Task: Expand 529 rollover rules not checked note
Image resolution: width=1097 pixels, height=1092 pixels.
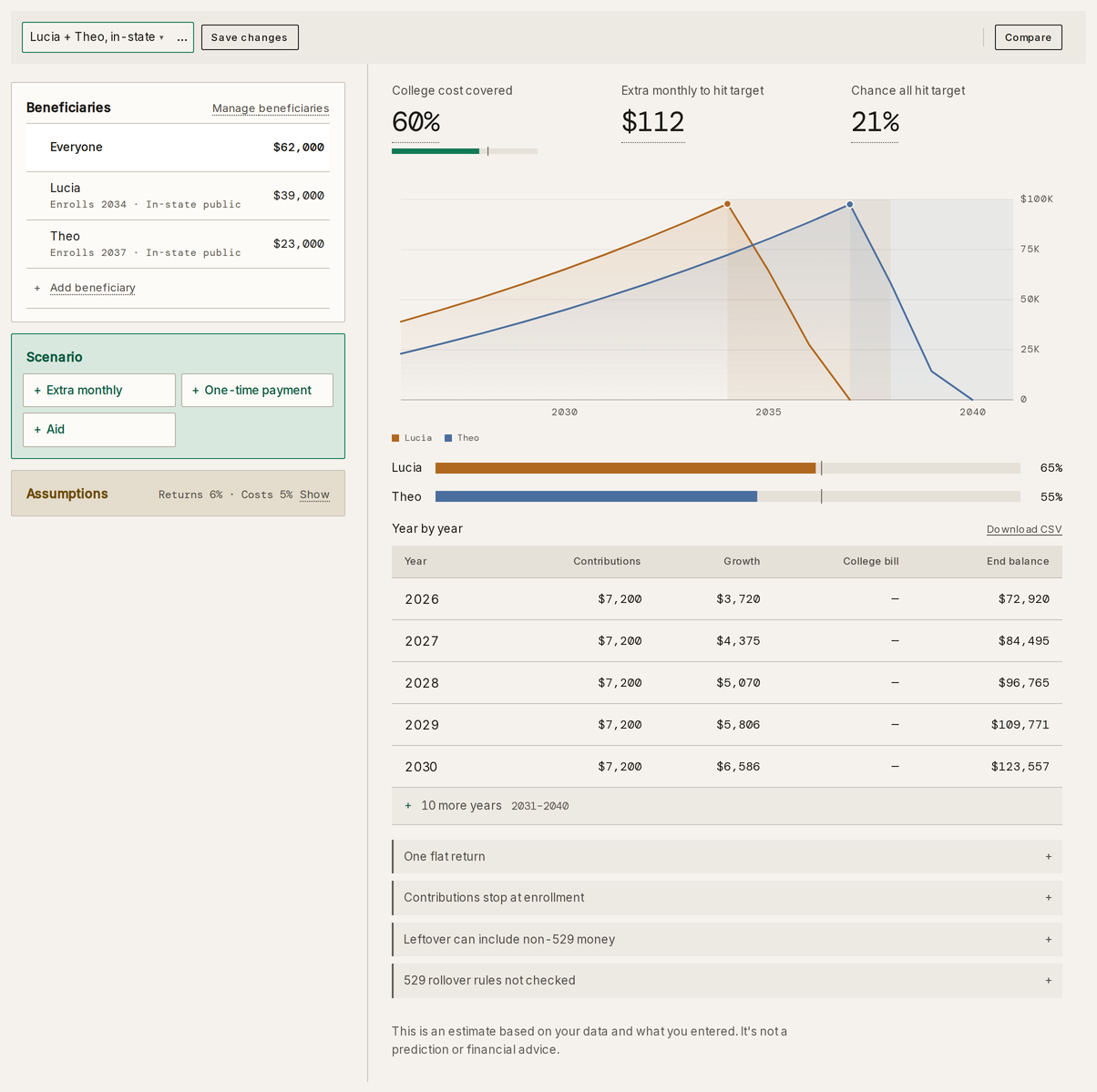Action: [x=727, y=981]
